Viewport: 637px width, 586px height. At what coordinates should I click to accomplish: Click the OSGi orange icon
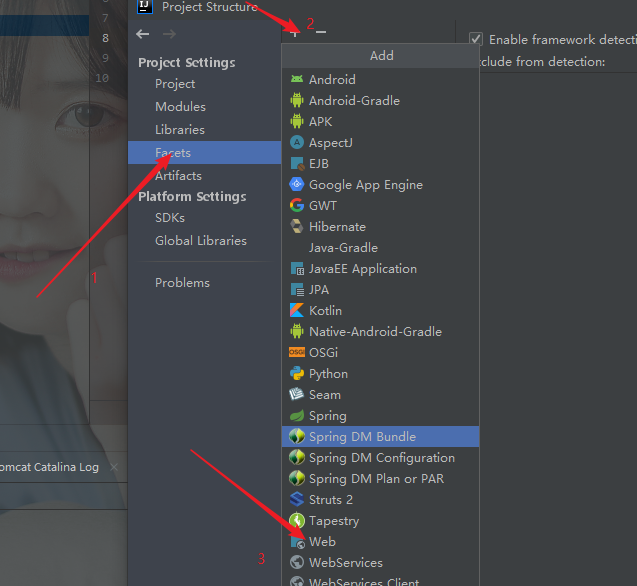(x=297, y=352)
